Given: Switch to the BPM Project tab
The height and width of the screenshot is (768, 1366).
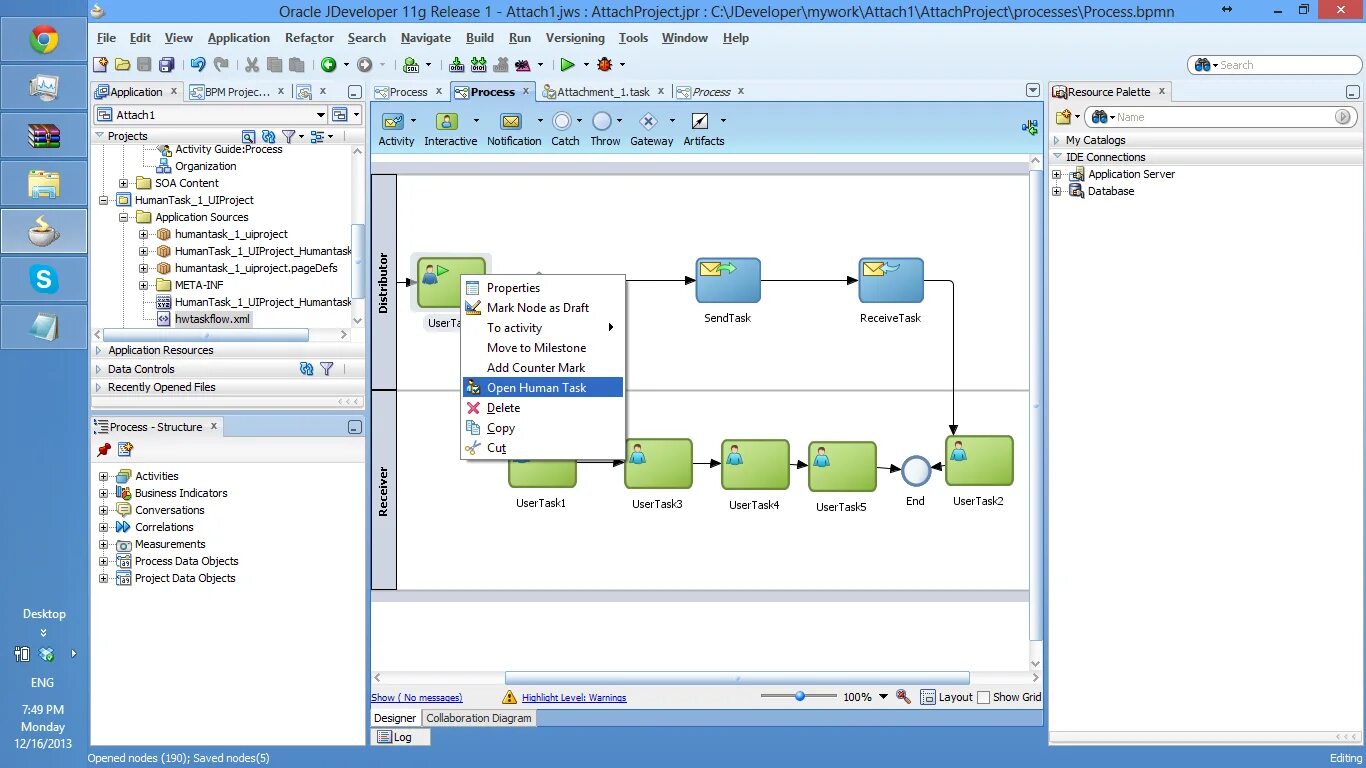Looking at the screenshot, I should pyautogui.click(x=238, y=92).
